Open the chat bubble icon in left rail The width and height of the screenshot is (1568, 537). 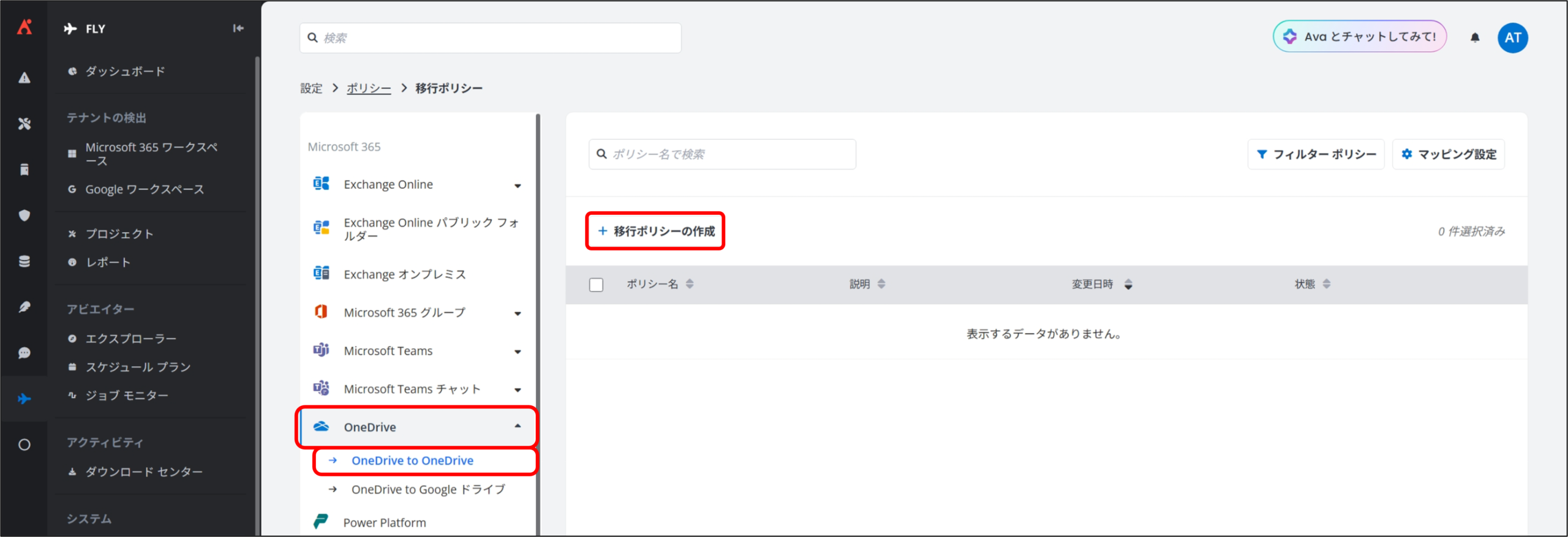24,353
